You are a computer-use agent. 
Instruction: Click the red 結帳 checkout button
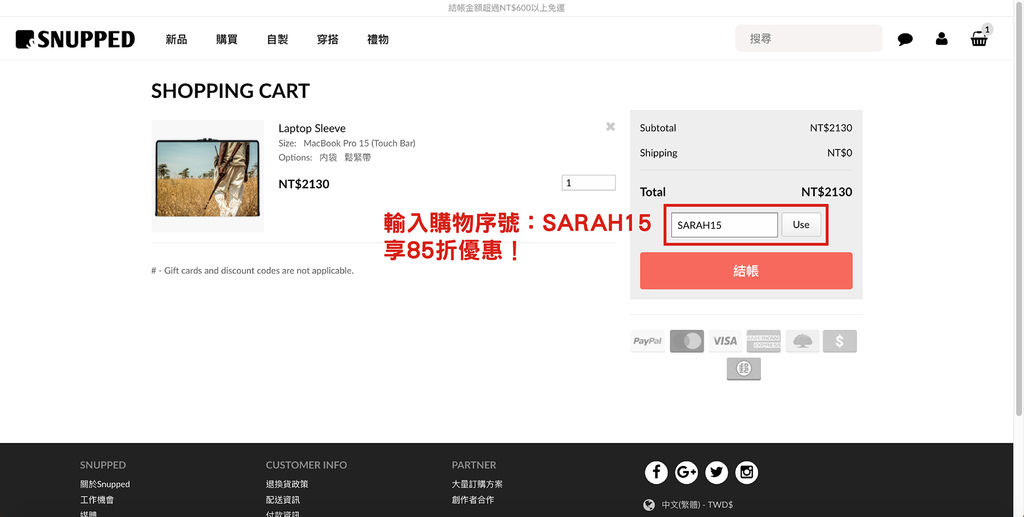pos(746,271)
